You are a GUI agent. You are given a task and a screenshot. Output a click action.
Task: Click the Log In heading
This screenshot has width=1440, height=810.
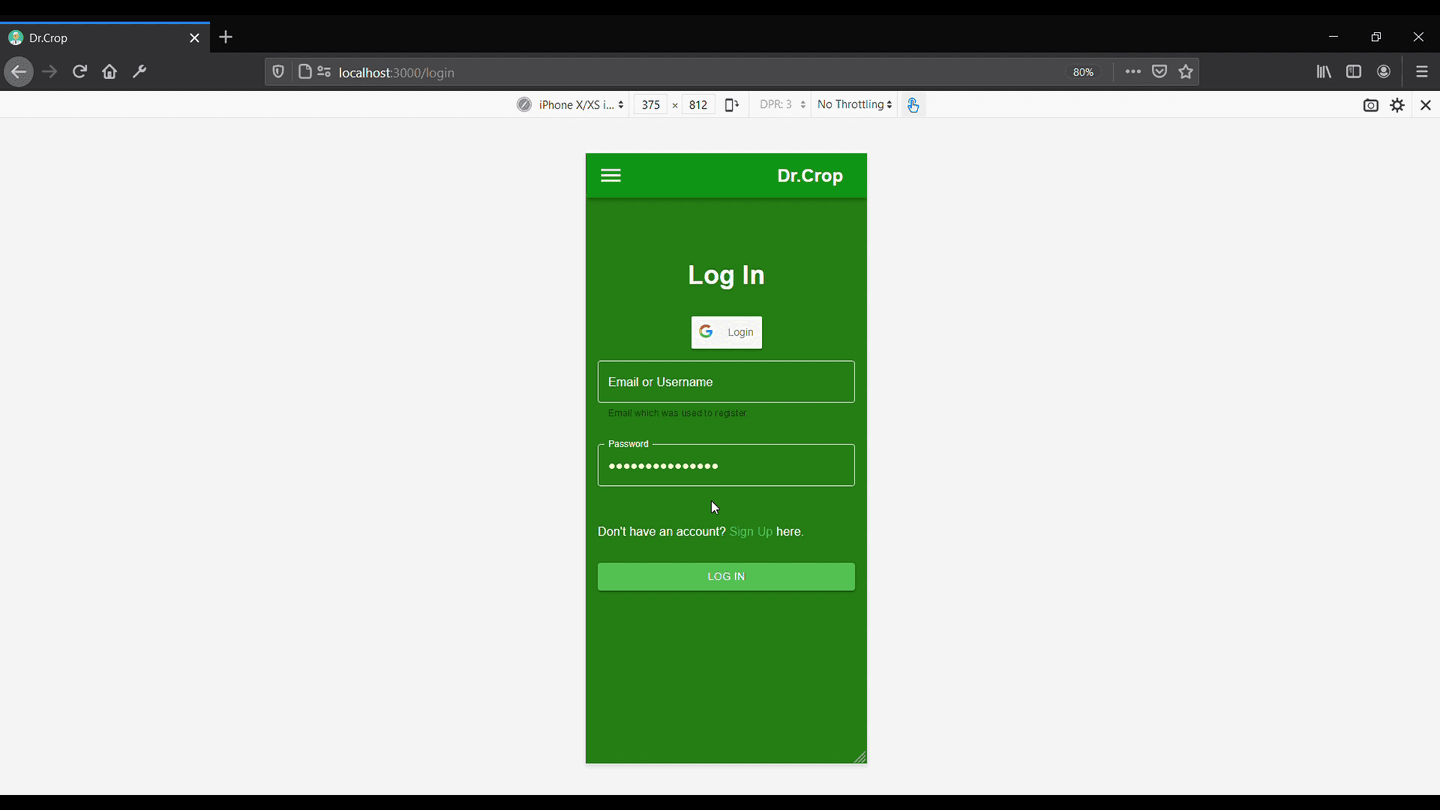726,275
